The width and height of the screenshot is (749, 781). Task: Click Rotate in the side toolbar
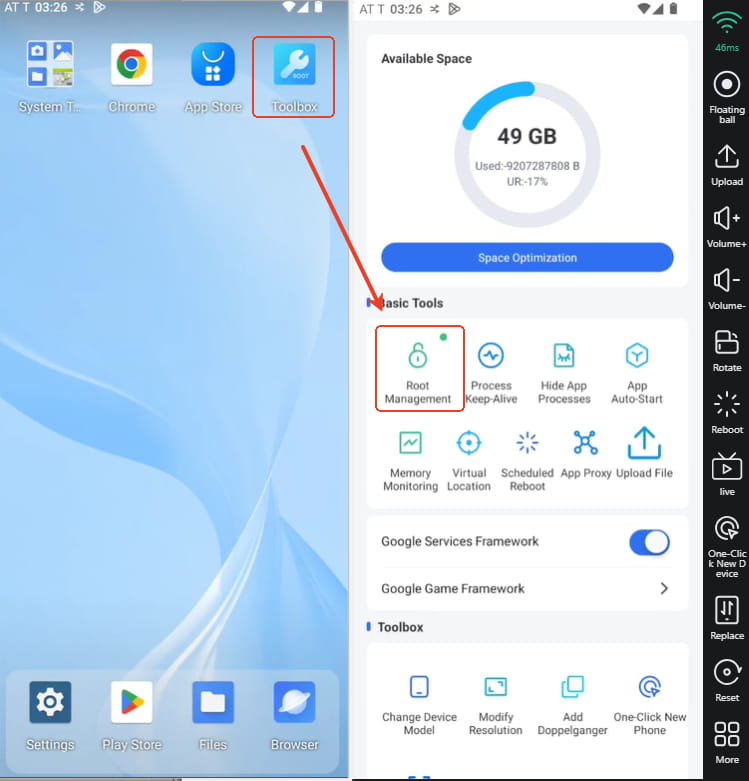[x=727, y=349]
